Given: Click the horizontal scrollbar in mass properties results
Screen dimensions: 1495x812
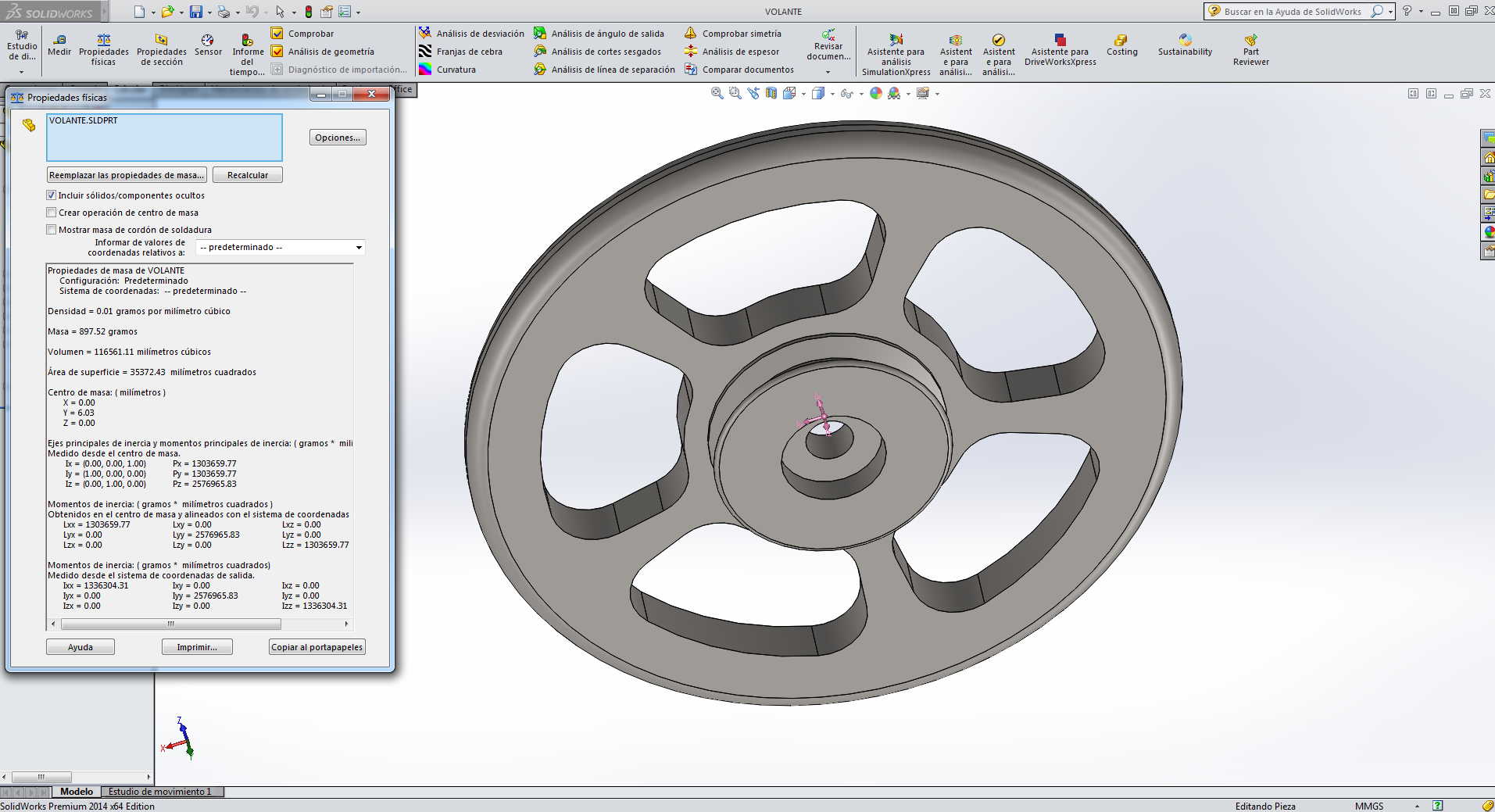Looking at the screenshot, I should [170, 624].
